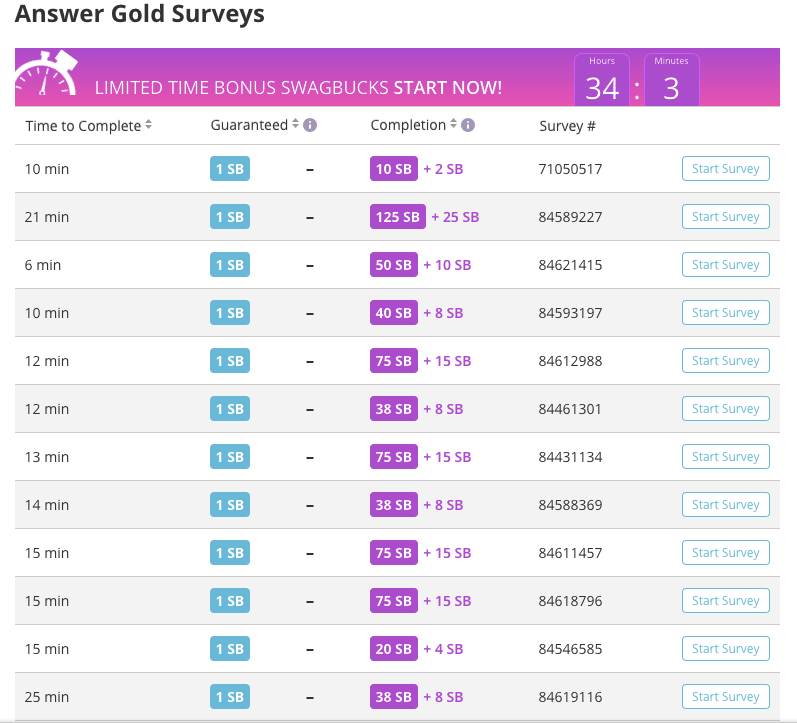Click the + 10 SB bonus text

click(447, 265)
